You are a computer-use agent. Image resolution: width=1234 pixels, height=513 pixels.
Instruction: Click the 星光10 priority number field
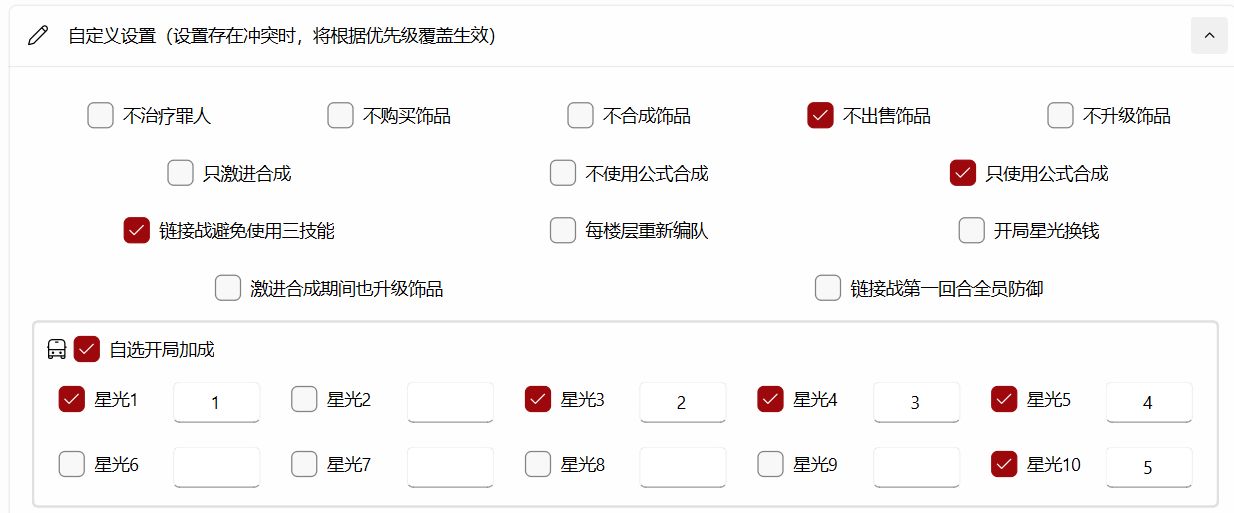(x=1148, y=466)
